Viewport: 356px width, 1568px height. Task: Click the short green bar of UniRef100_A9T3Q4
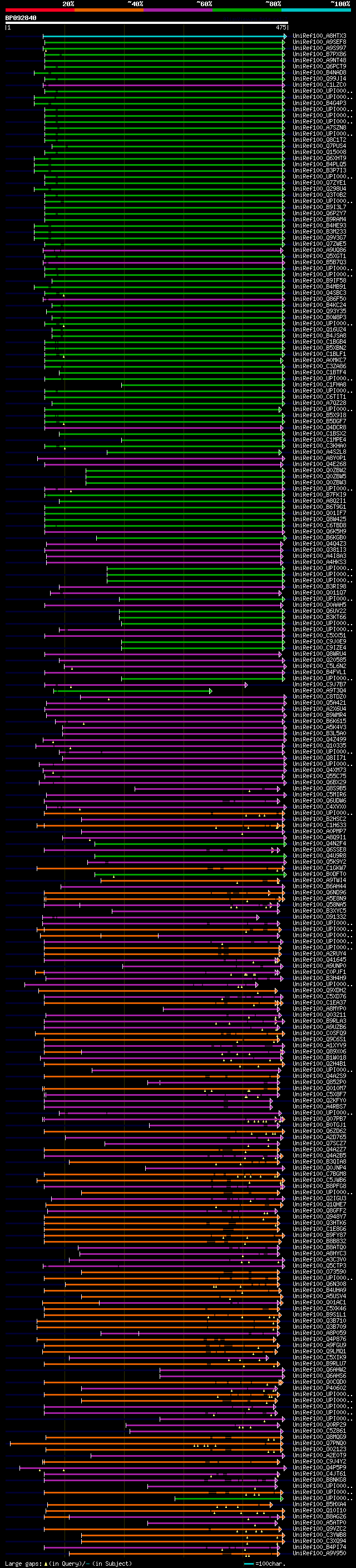[133, 691]
